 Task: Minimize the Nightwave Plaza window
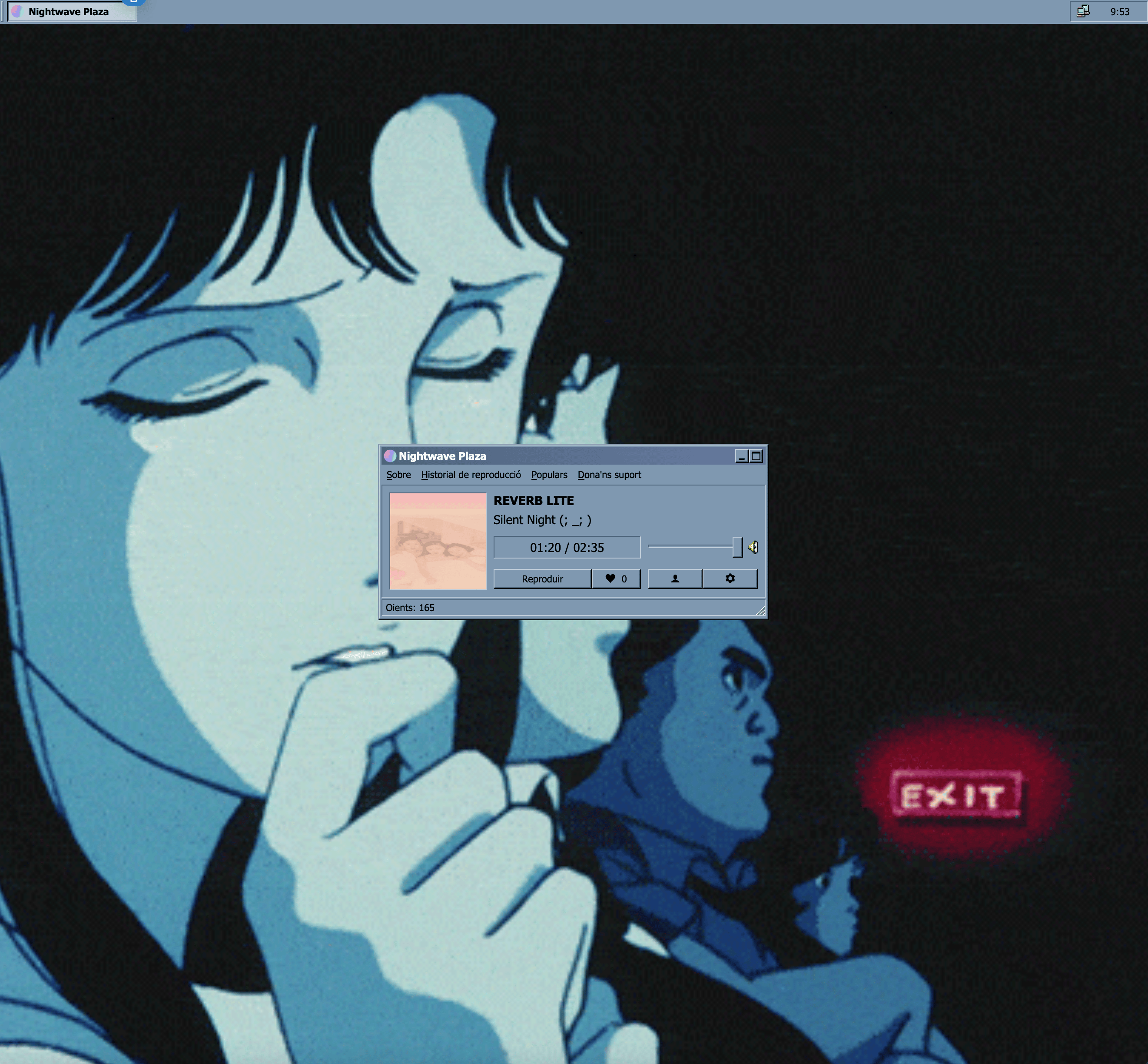pos(742,456)
